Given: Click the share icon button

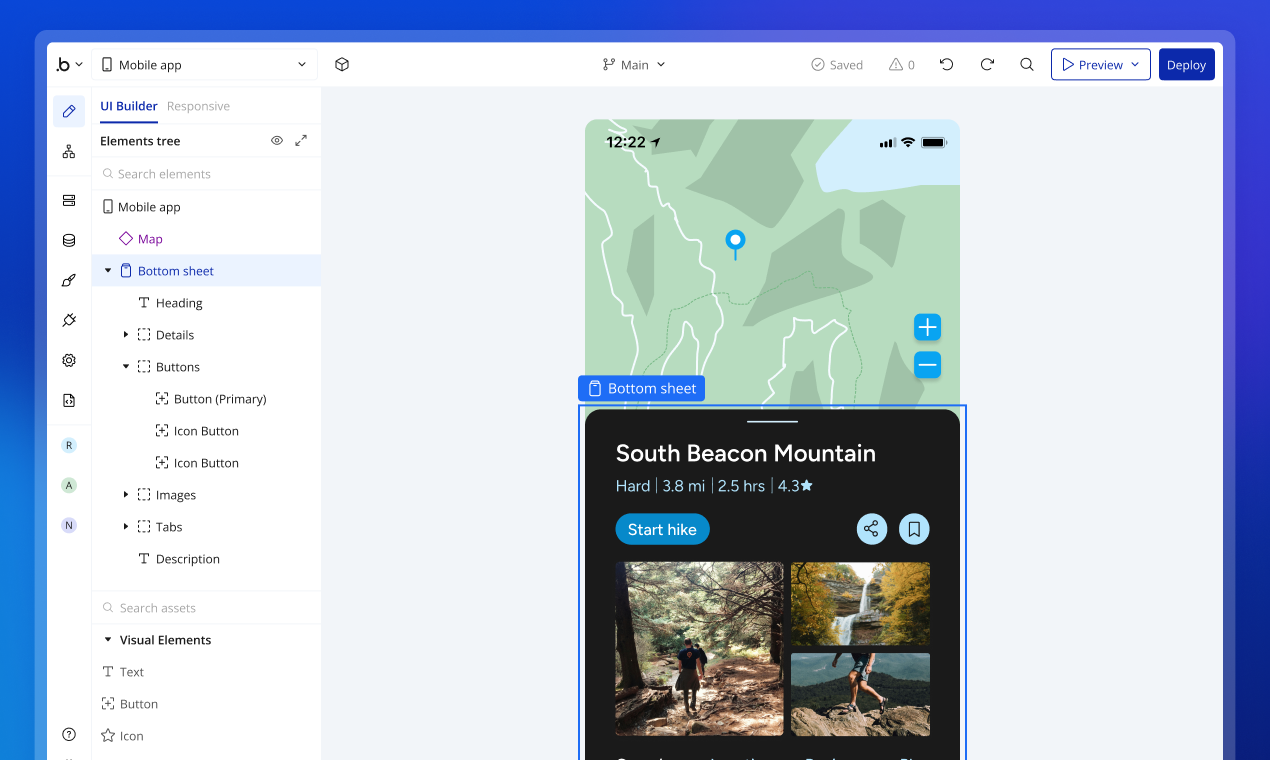Looking at the screenshot, I should click(872, 529).
